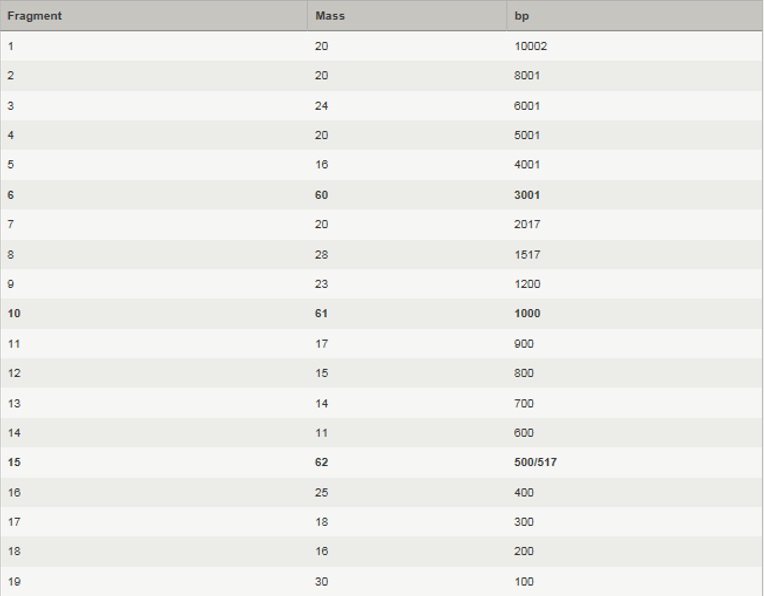Click fragment number 19 in last row
This screenshot has width=764, height=596.
(14, 582)
